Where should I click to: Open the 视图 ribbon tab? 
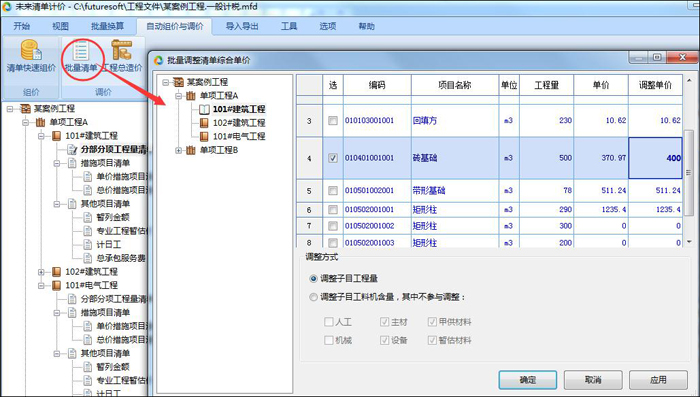pos(60,26)
